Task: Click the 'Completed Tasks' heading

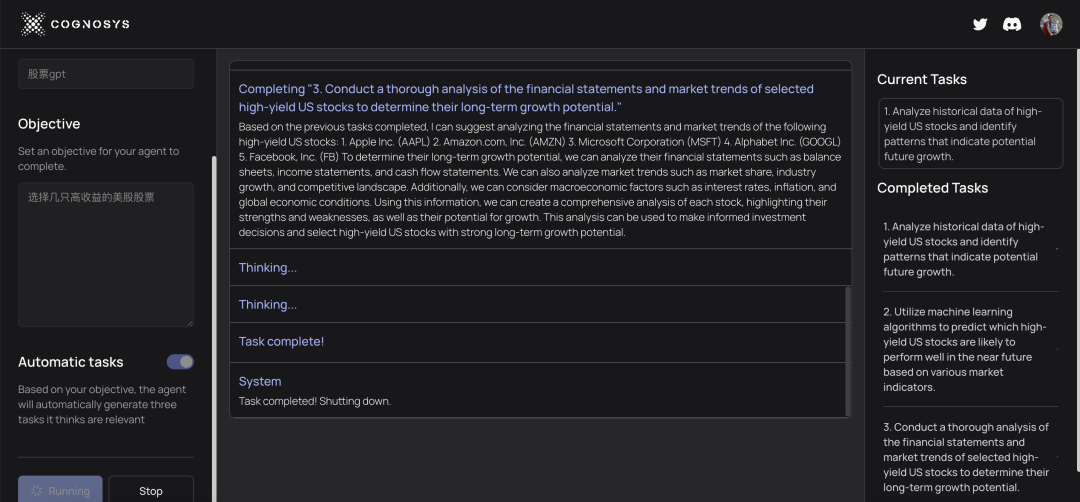Action: click(933, 188)
